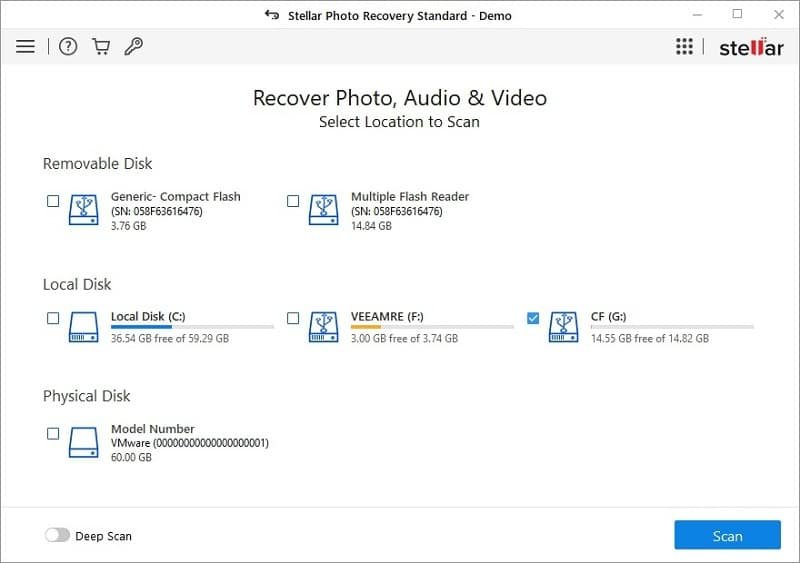Click the Stellar logo
Image resolution: width=800 pixels, height=563 pixels.
tap(751, 48)
